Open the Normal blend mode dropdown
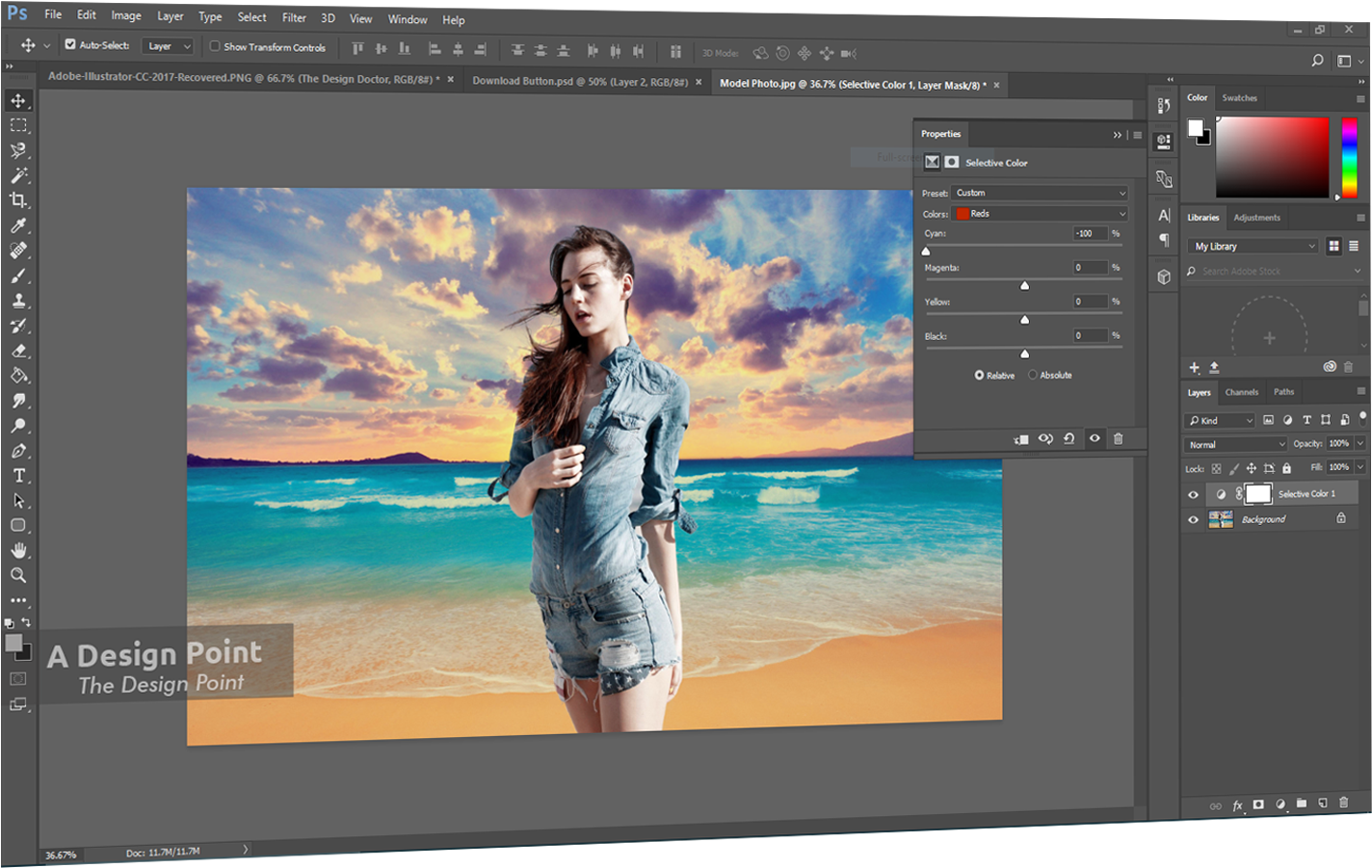 (x=1235, y=444)
